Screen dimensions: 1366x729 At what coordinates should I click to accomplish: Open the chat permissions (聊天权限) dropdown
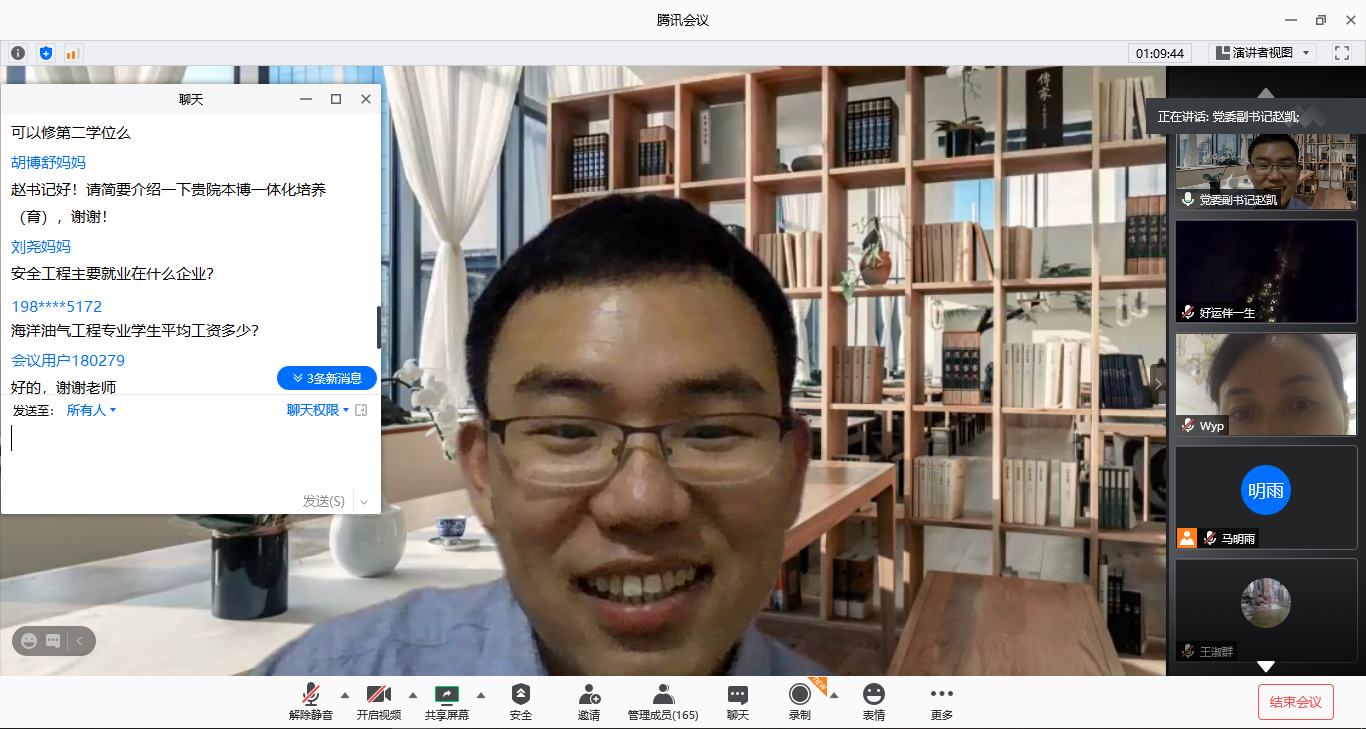(318, 410)
